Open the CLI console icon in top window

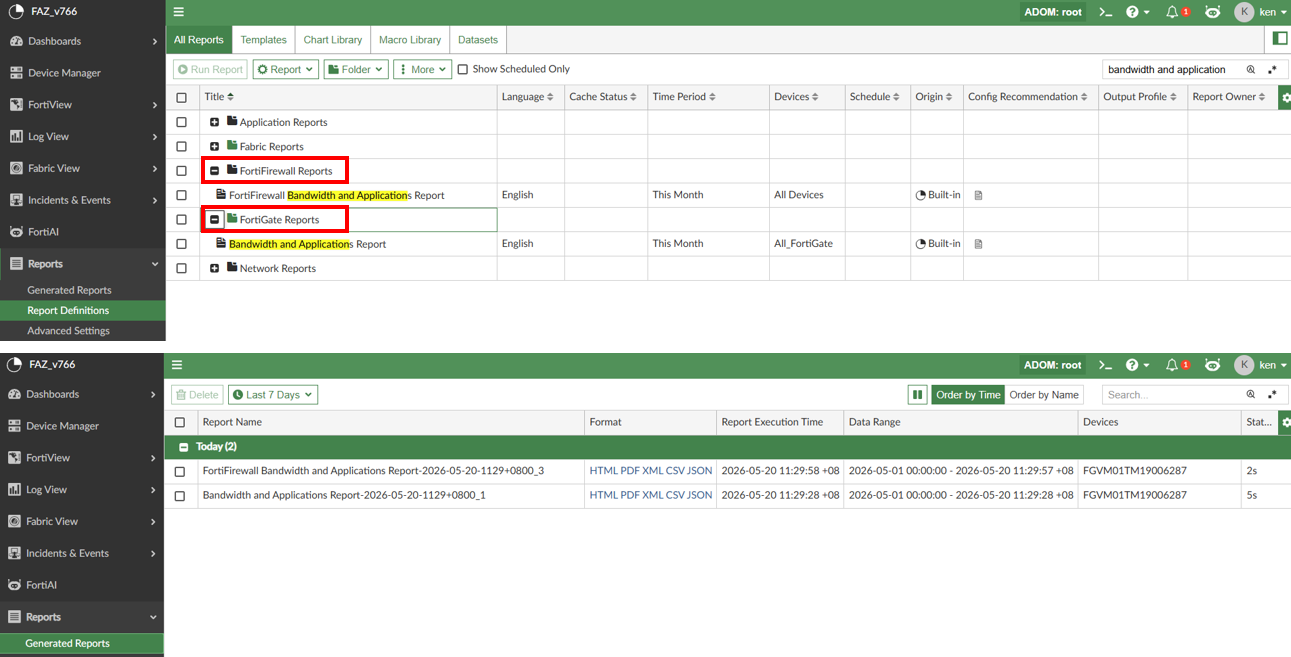point(1105,12)
